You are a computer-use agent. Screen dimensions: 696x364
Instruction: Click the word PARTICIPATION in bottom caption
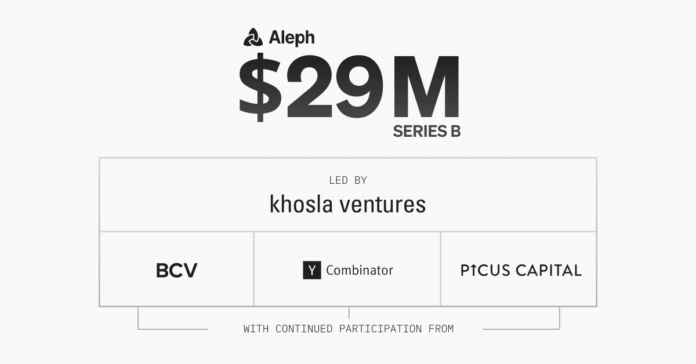pyautogui.click(x=380, y=329)
